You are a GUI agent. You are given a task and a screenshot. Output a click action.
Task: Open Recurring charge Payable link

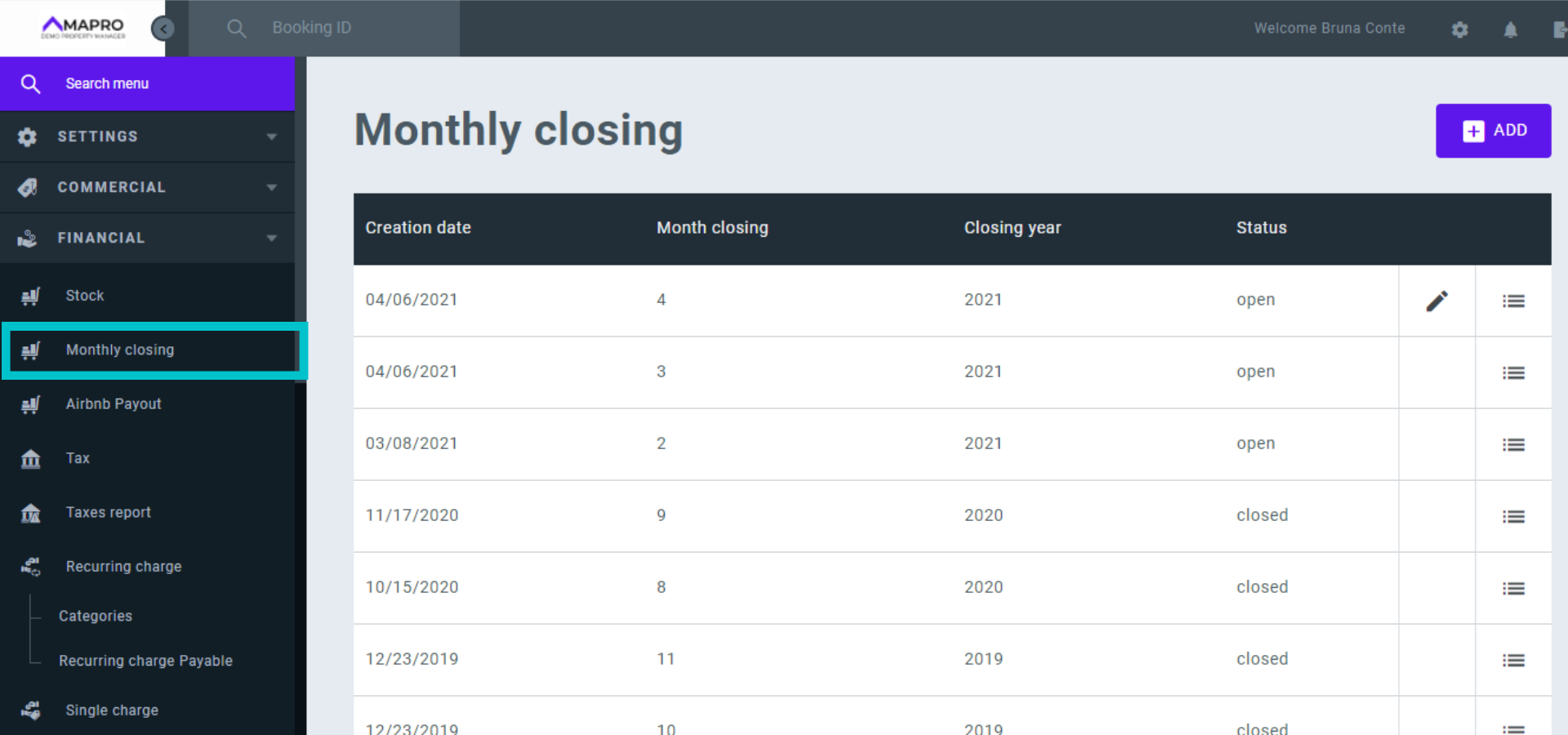tap(145, 661)
